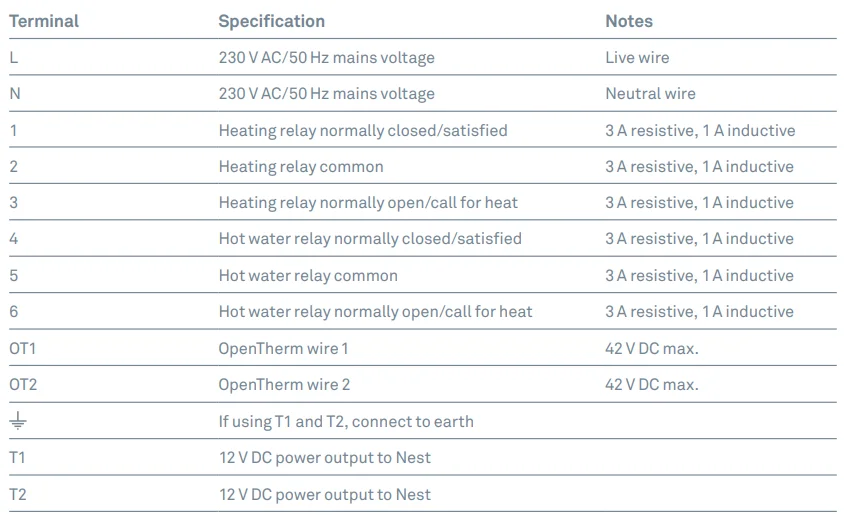Click the Neutral wire note
The image size is (853, 515).
coord(650,94)
